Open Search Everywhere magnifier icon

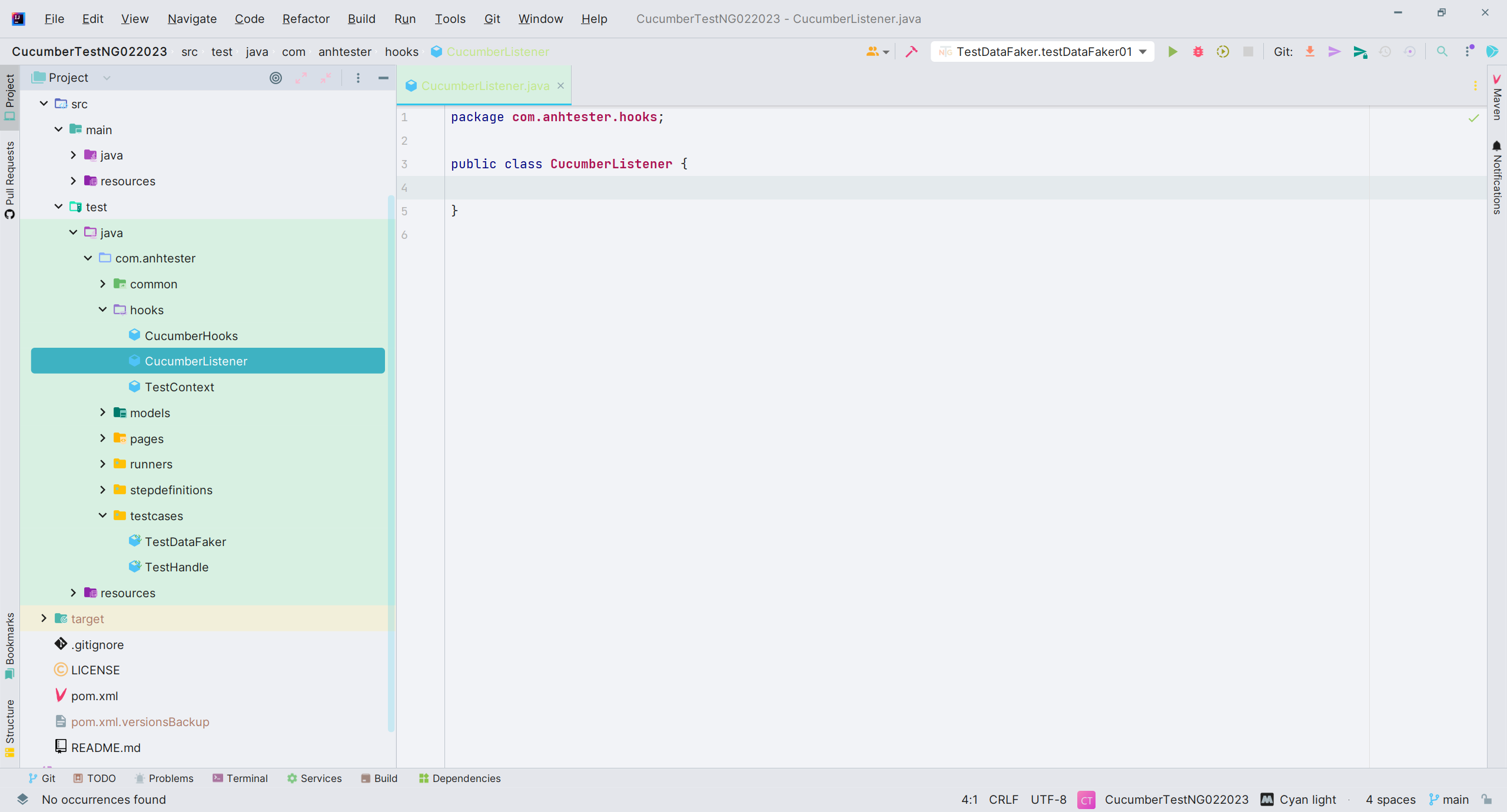point(1442,52)
